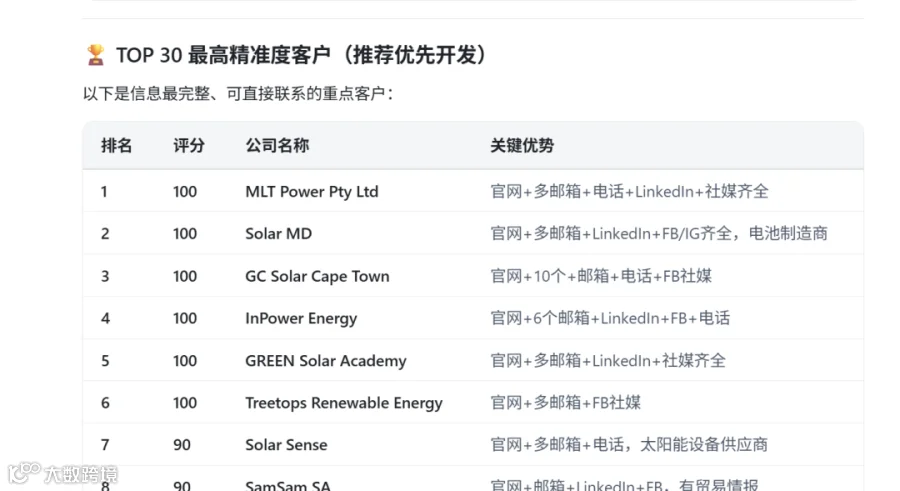Click the '评分' column header

point(189,146)
